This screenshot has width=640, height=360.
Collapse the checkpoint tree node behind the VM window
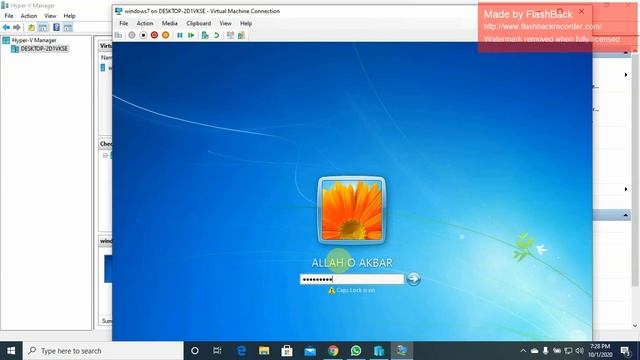105,156
